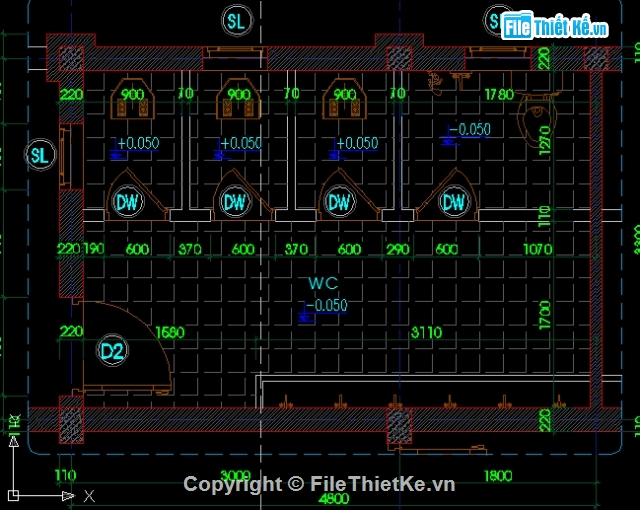This screenshot has width=640, height=510.
Task: Click the level marker symbol under WC label
Action: [x=305, y=315]
